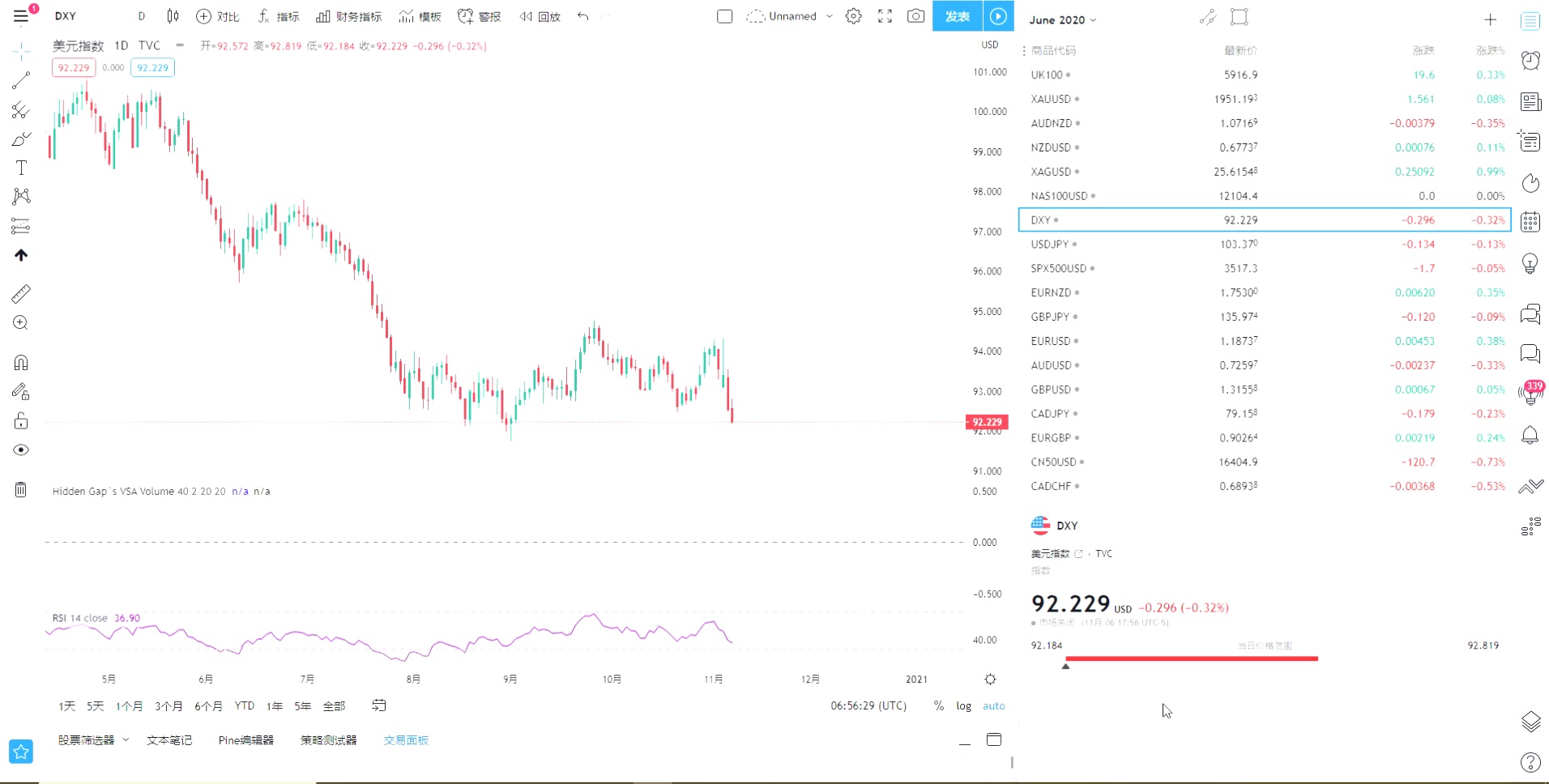Viewport: 1549px width, 784px height.
Task: Select the trend line drawing tool
Action: click(x=21, y=80)
